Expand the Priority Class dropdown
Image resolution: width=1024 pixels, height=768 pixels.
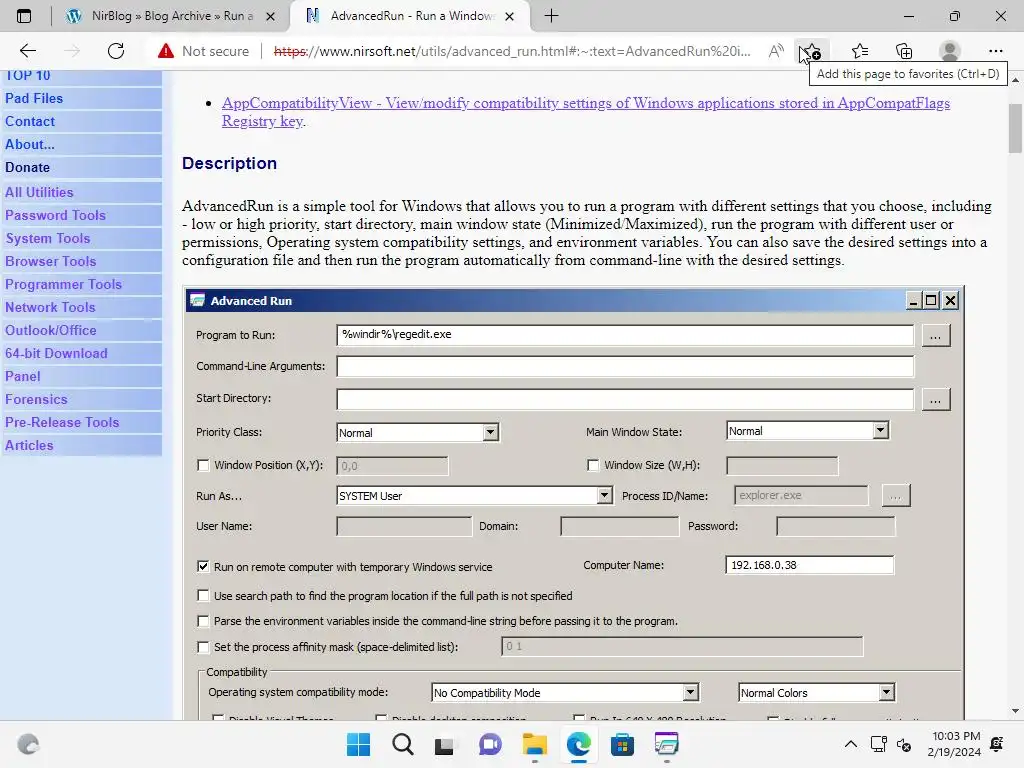tap(490, 432)
